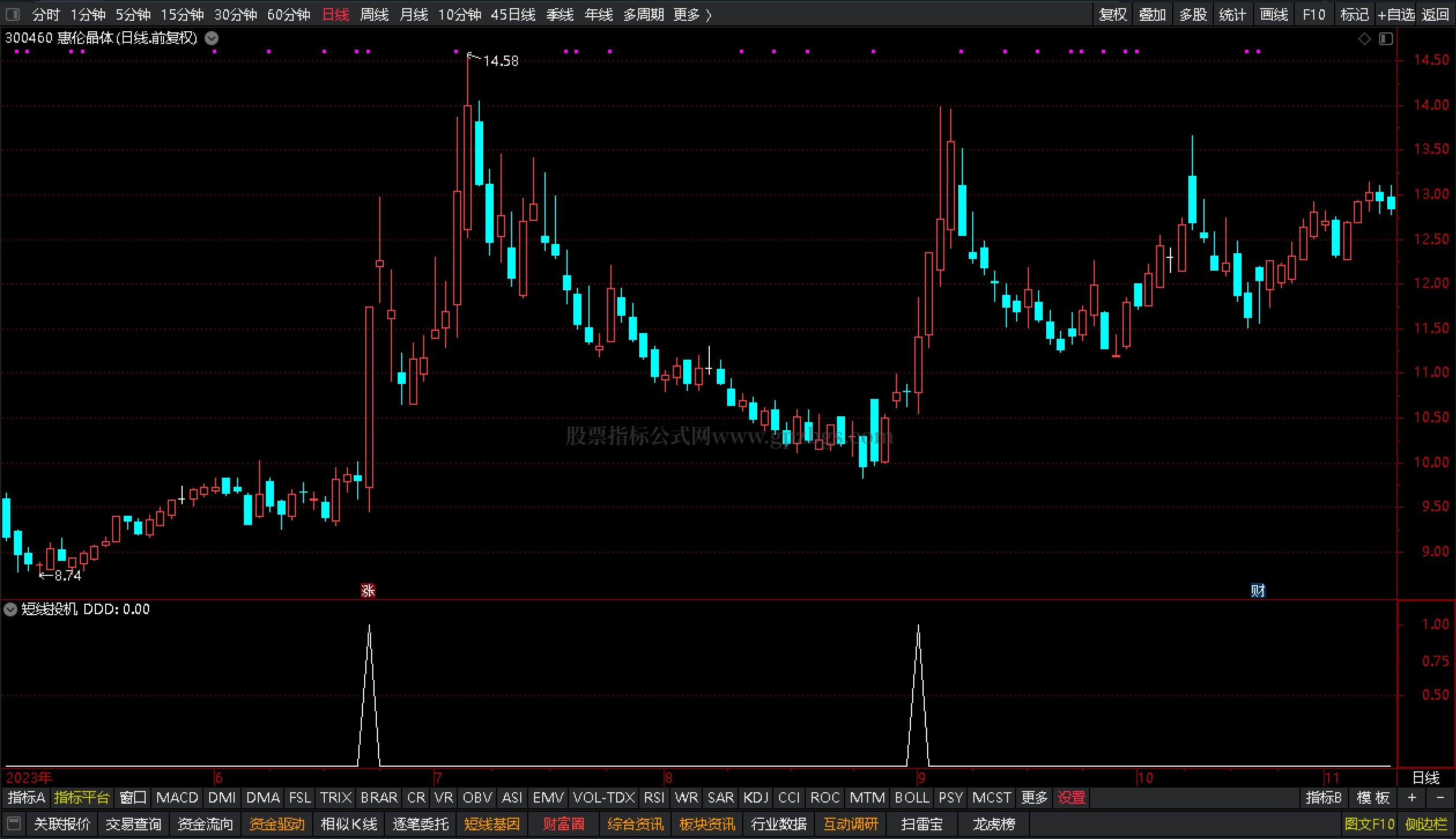
Task: Click the plus zoom-in button
Action: click(x=1412, y=798)
